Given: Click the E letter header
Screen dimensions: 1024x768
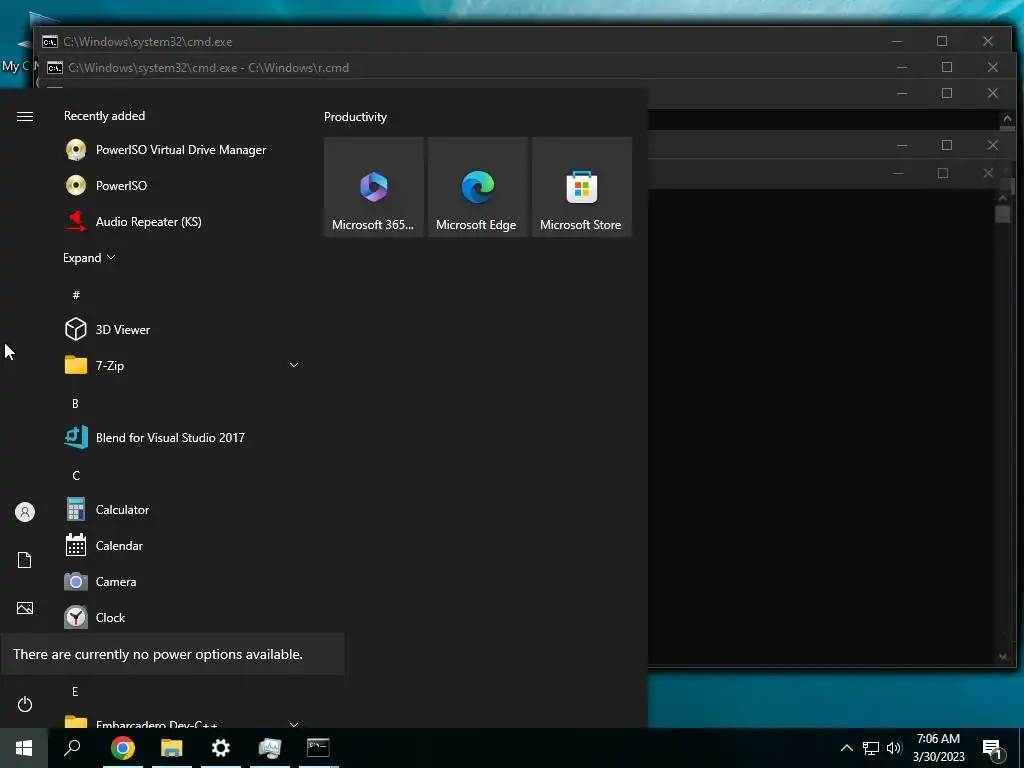Looking at the screenshot, I should (x=75, y=692).
